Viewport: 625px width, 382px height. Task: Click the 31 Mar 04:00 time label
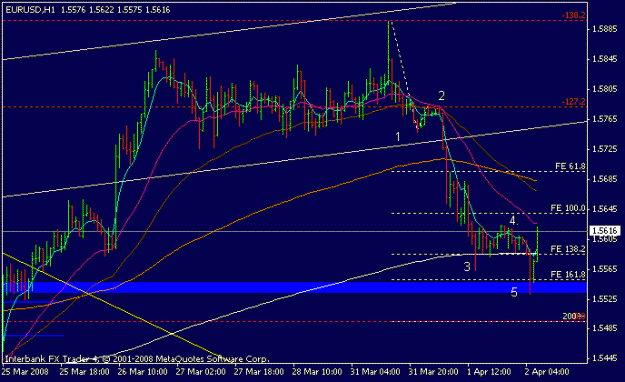click(375, 372)
